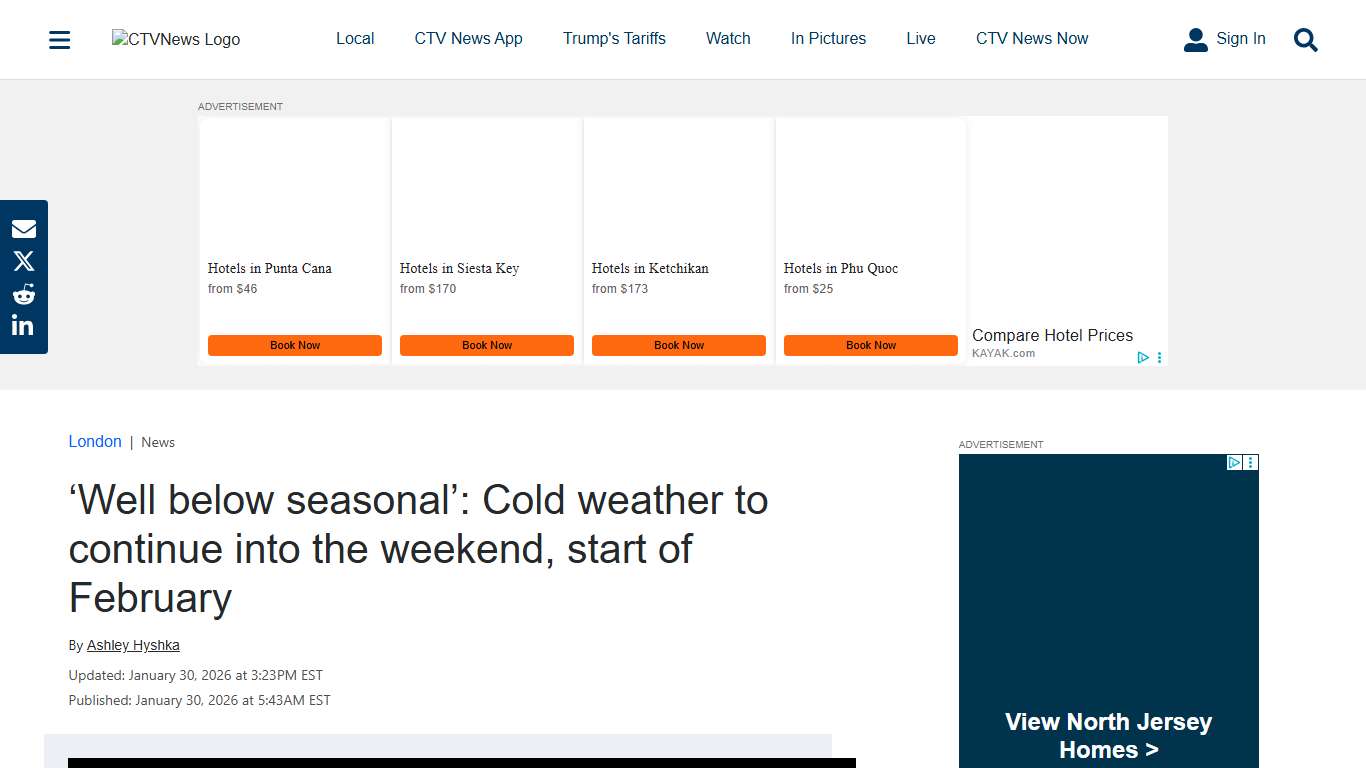Open the Trump's Tariffs section
Image resolution: width=1366 pixels, height=768 pixels.
pos(614,38)
